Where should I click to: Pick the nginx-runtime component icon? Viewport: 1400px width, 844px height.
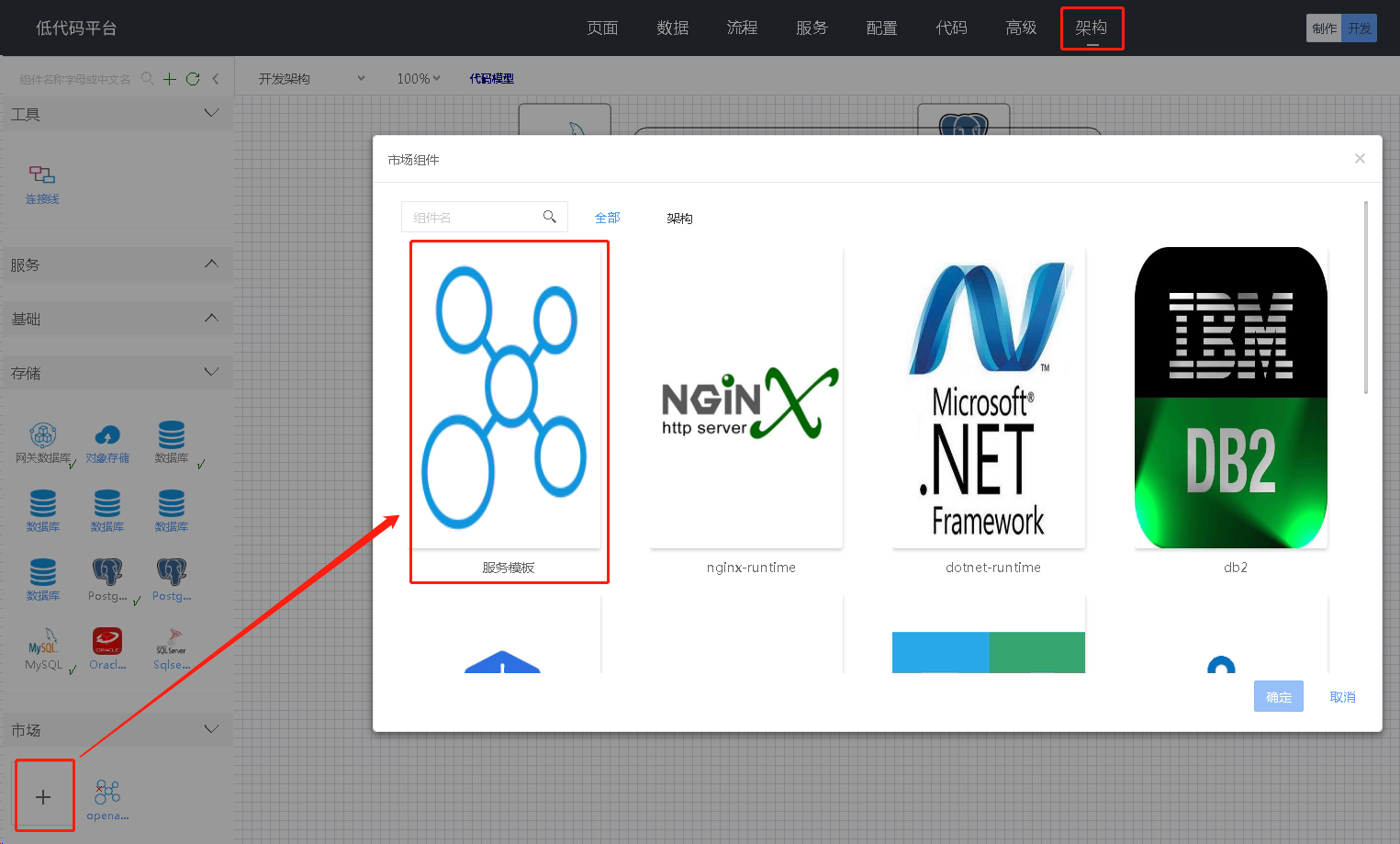(x=750, y=398)
